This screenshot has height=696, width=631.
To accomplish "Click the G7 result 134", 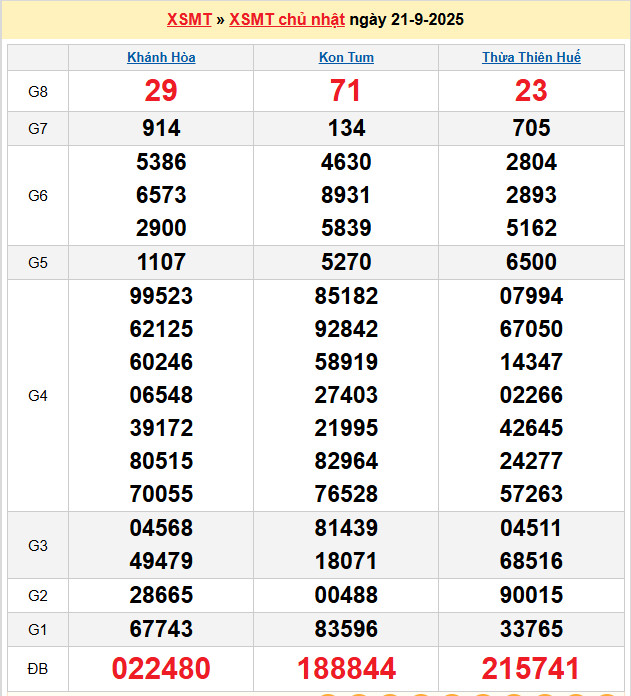I will click(346, 128).
